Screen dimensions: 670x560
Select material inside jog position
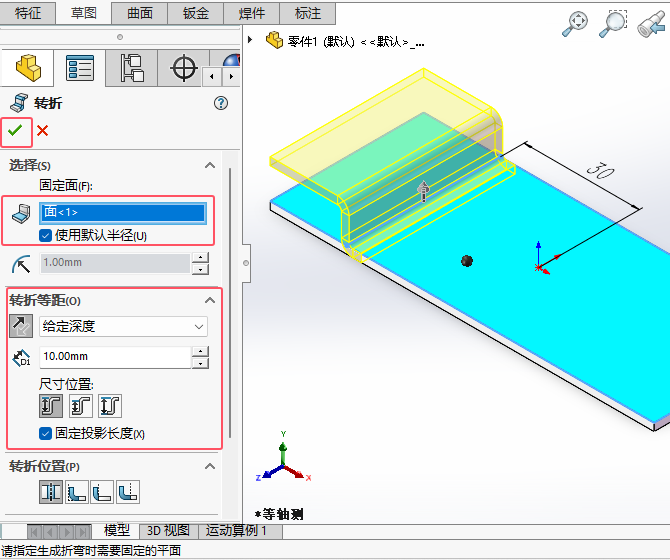pyautogui.click(x=77, y=492)
